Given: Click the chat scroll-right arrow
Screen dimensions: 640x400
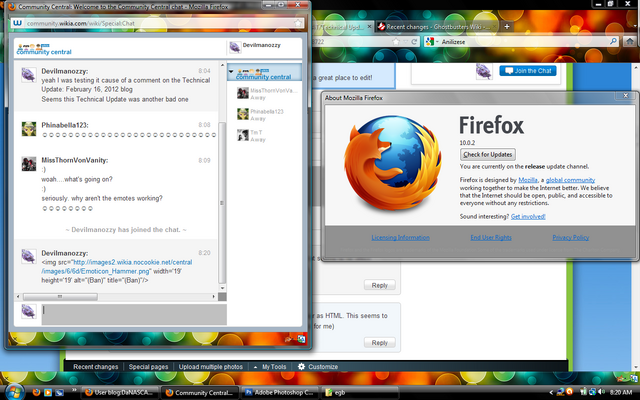Looking at the screenshot, I should coord(213,297).
